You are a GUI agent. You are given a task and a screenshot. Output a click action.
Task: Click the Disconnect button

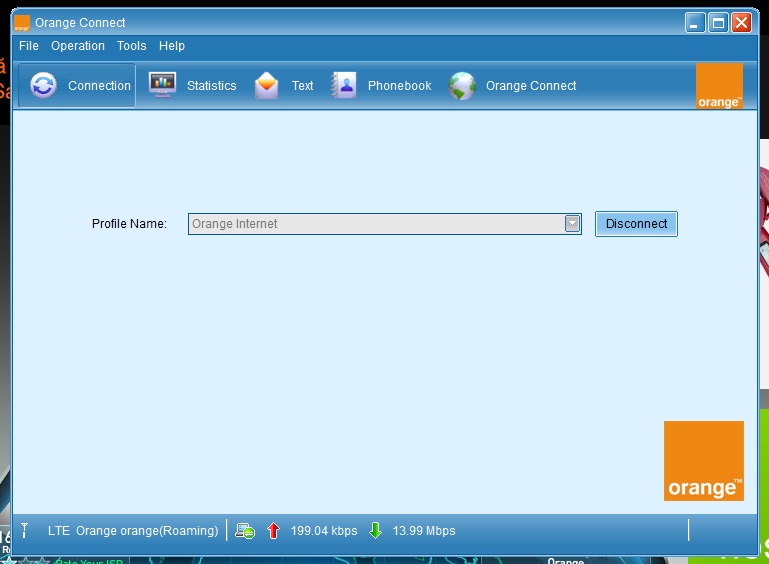636,224
